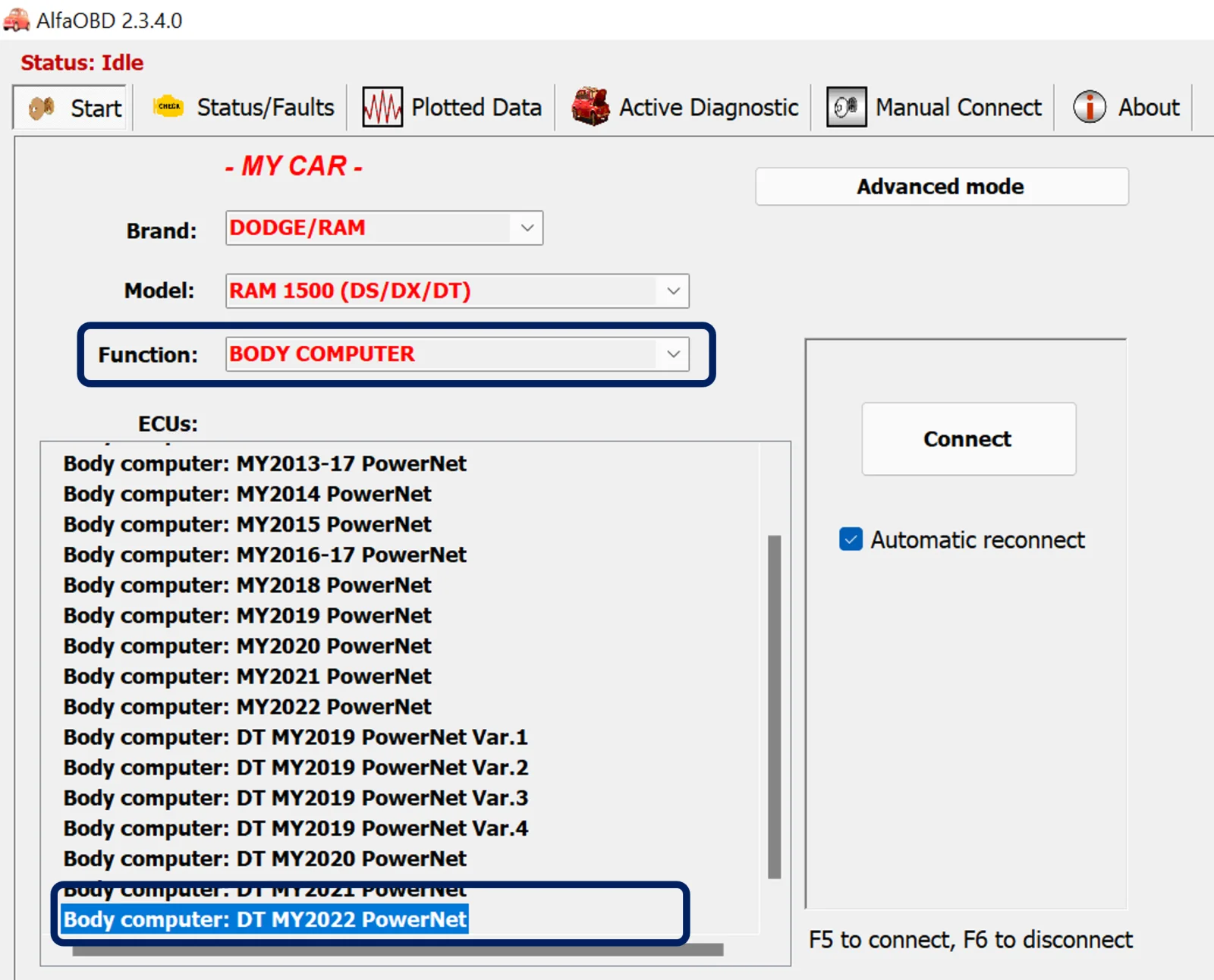The image size is (1214, 980).
Task: Click the Manual Connect module icon
Action: (x=846, y=107)
